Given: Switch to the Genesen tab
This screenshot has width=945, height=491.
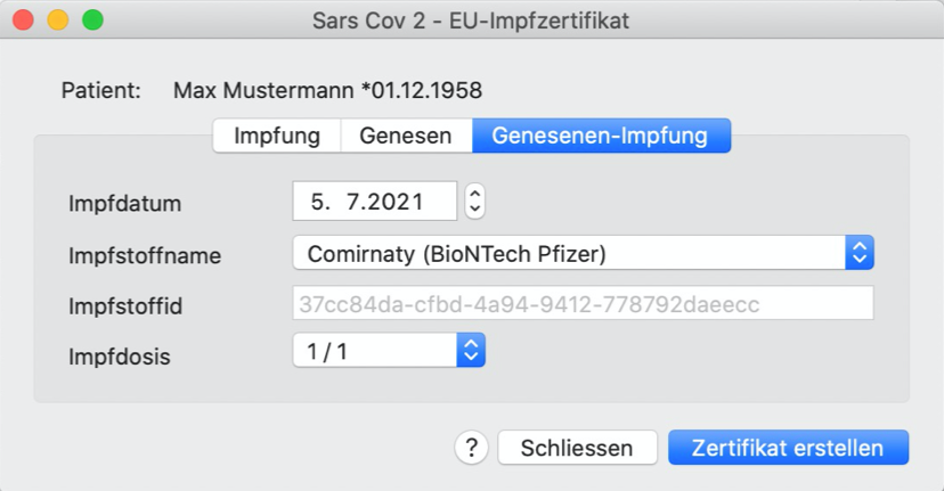Looking at the screenshot, I should click(406, 136).
